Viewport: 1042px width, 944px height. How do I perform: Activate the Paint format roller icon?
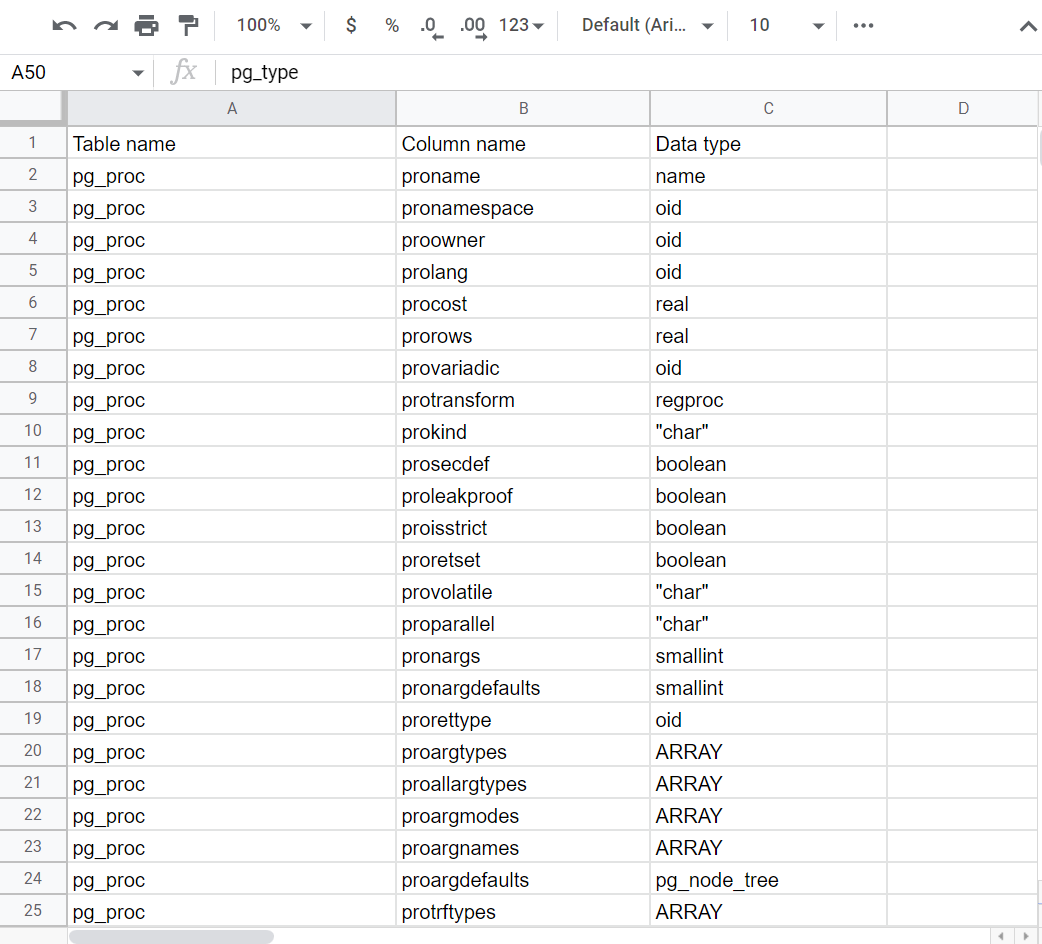click(x=187, y=26)
